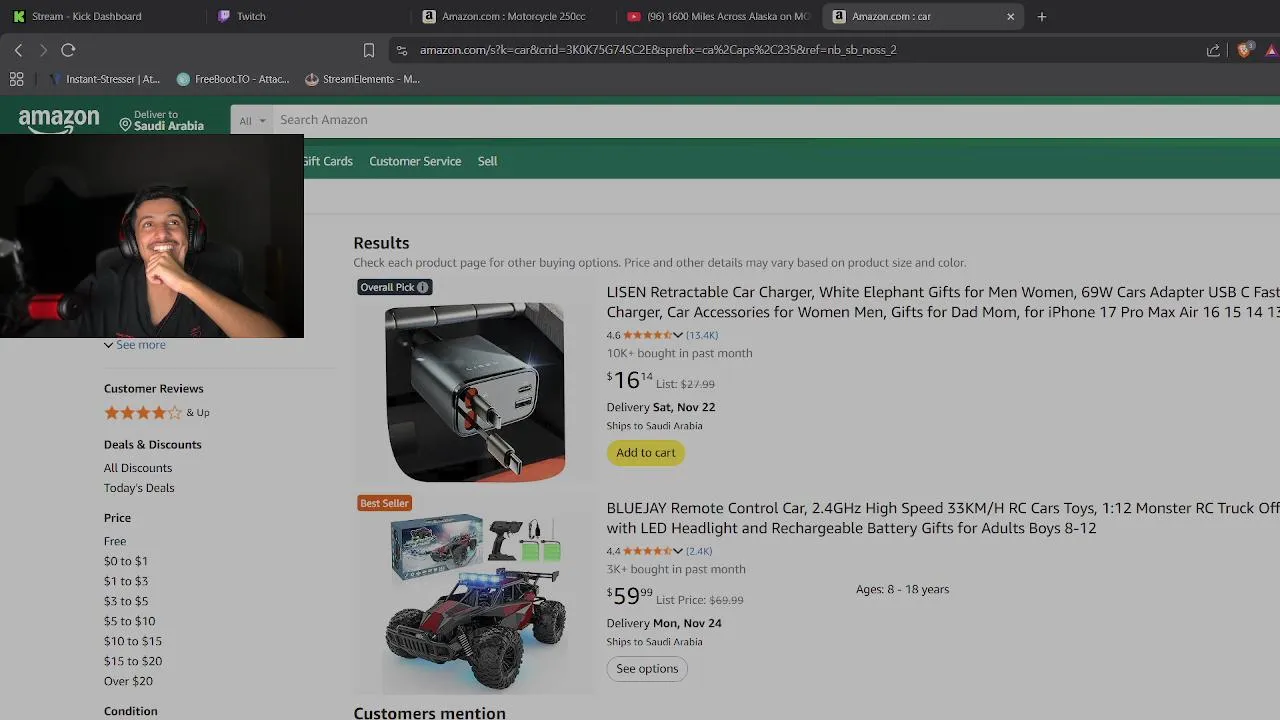The height and width of the screenshot is (720, 1280).
Task: Click the Overall Pick info icon
Action: coord(423,287)
